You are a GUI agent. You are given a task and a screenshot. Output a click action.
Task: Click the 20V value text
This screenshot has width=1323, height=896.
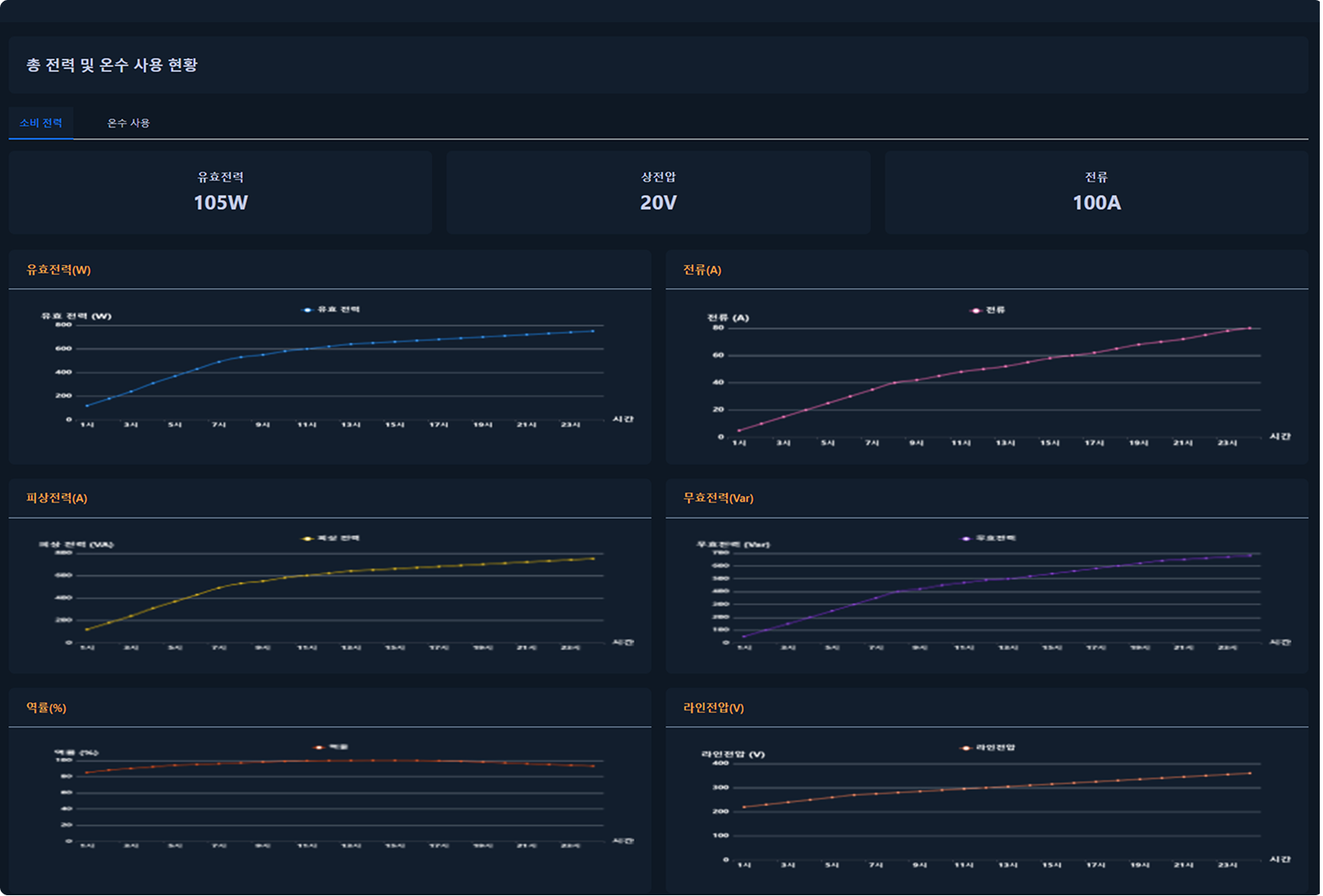click(x=658, y=202)
